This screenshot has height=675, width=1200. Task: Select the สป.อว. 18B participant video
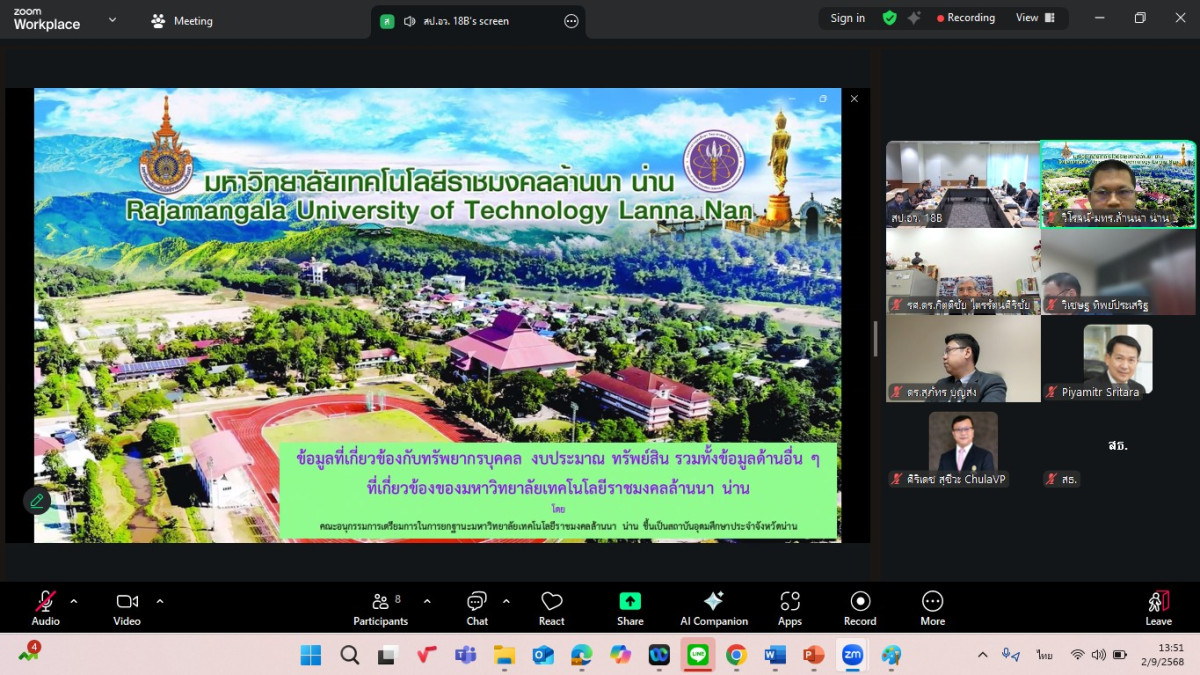click(x=962, y=184)
